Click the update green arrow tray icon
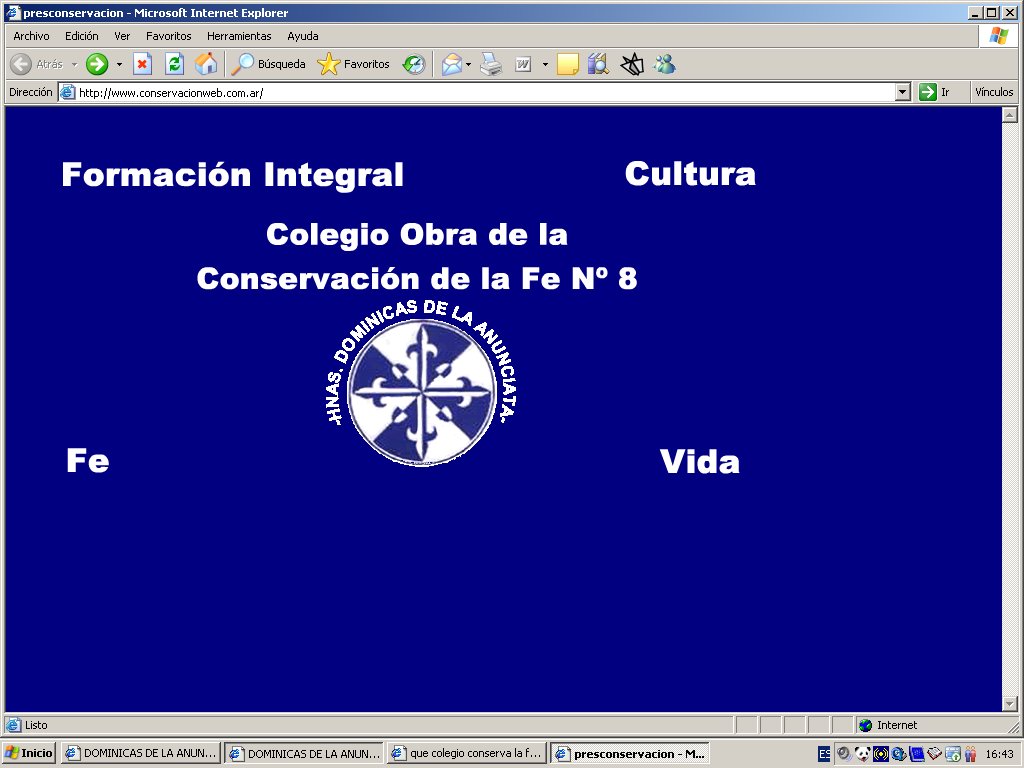Viewport: 1024px width, 768px height. coord(953,754)
